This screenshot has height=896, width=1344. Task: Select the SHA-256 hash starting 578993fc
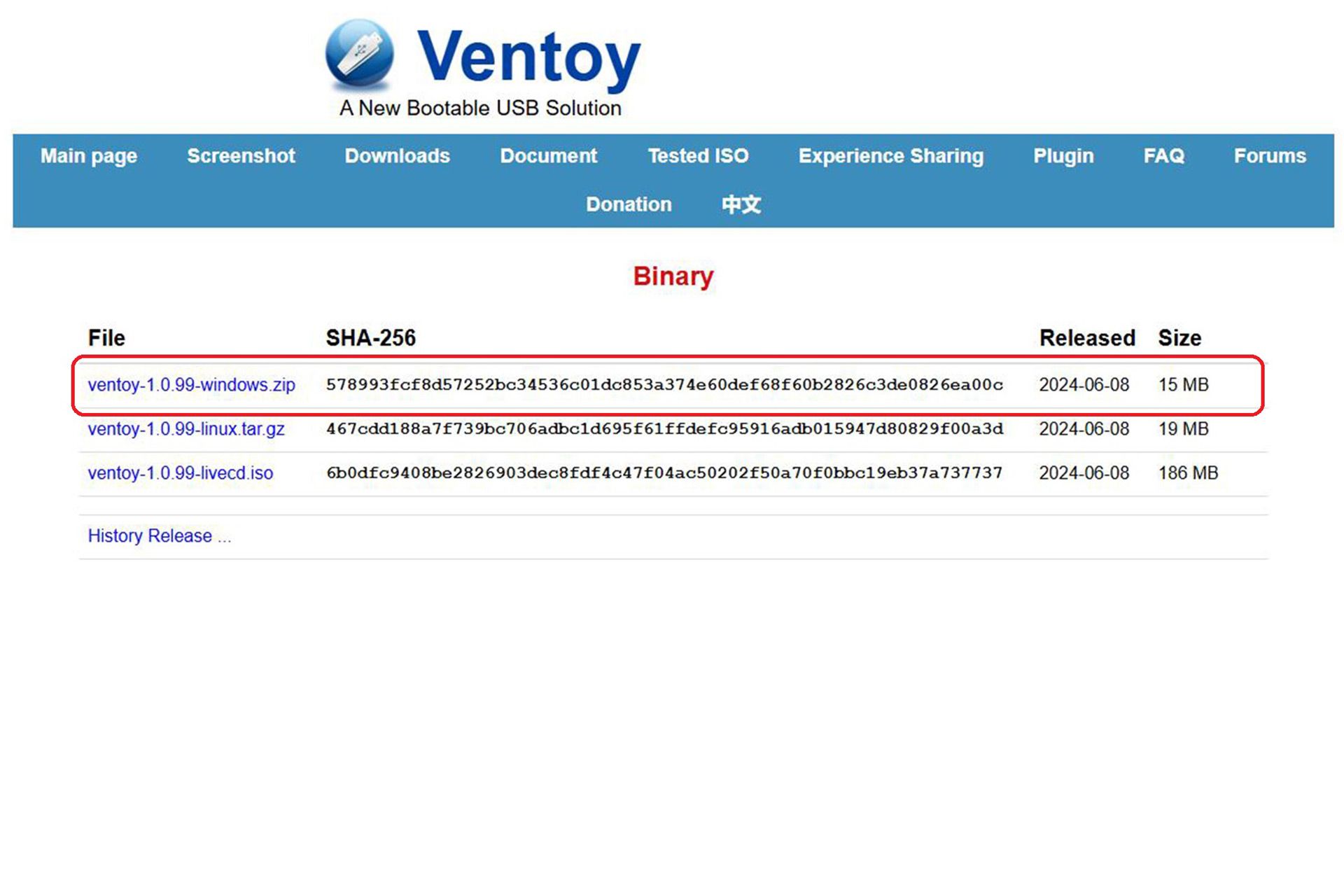pos(664,385)
